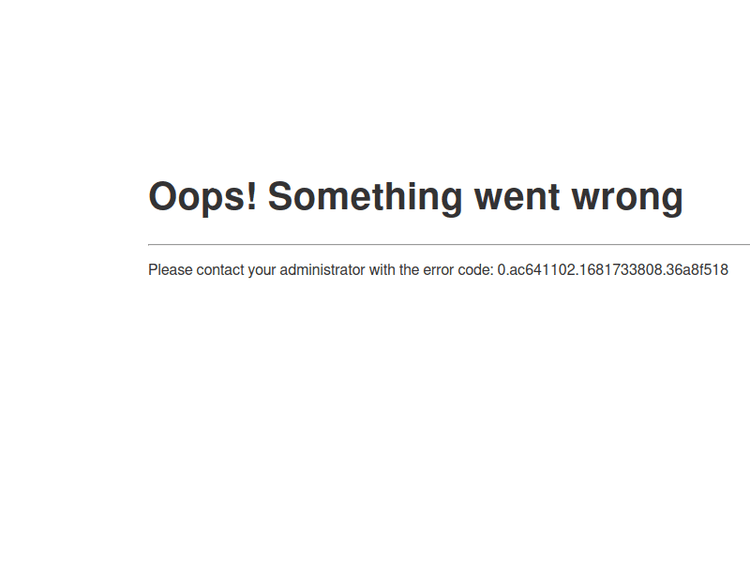Click the word "went" in the heading
The width and height of the screenshot is (750, 563).
517,197
